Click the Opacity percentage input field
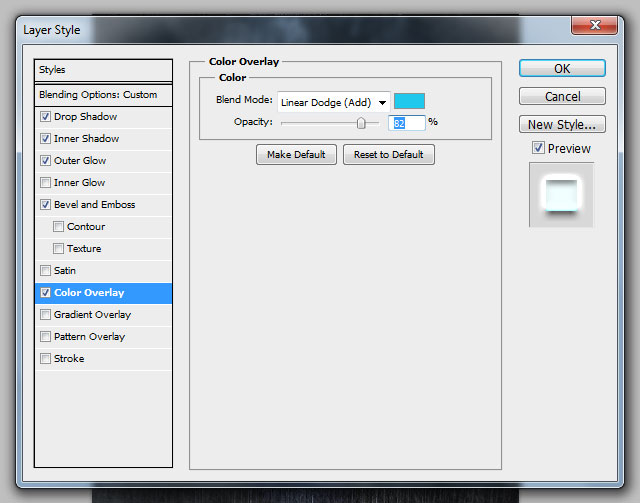The image size is (640, 503). 407,123
